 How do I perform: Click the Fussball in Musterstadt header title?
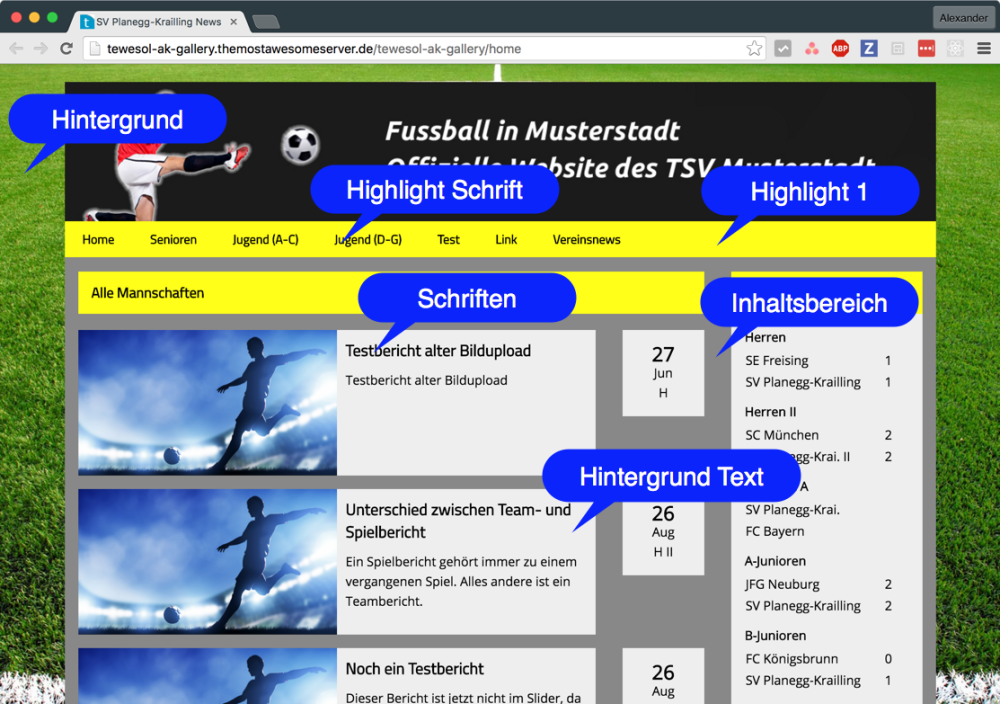click(x=533, y=131)
